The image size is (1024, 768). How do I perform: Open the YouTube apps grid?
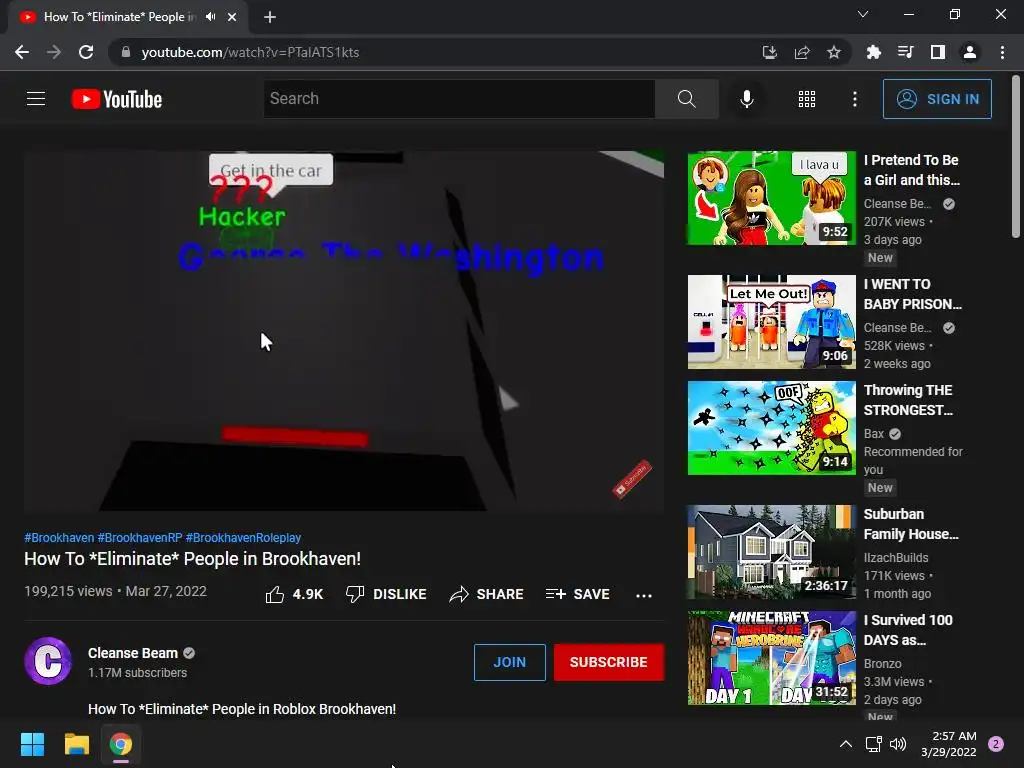click(x=807, y=99)
